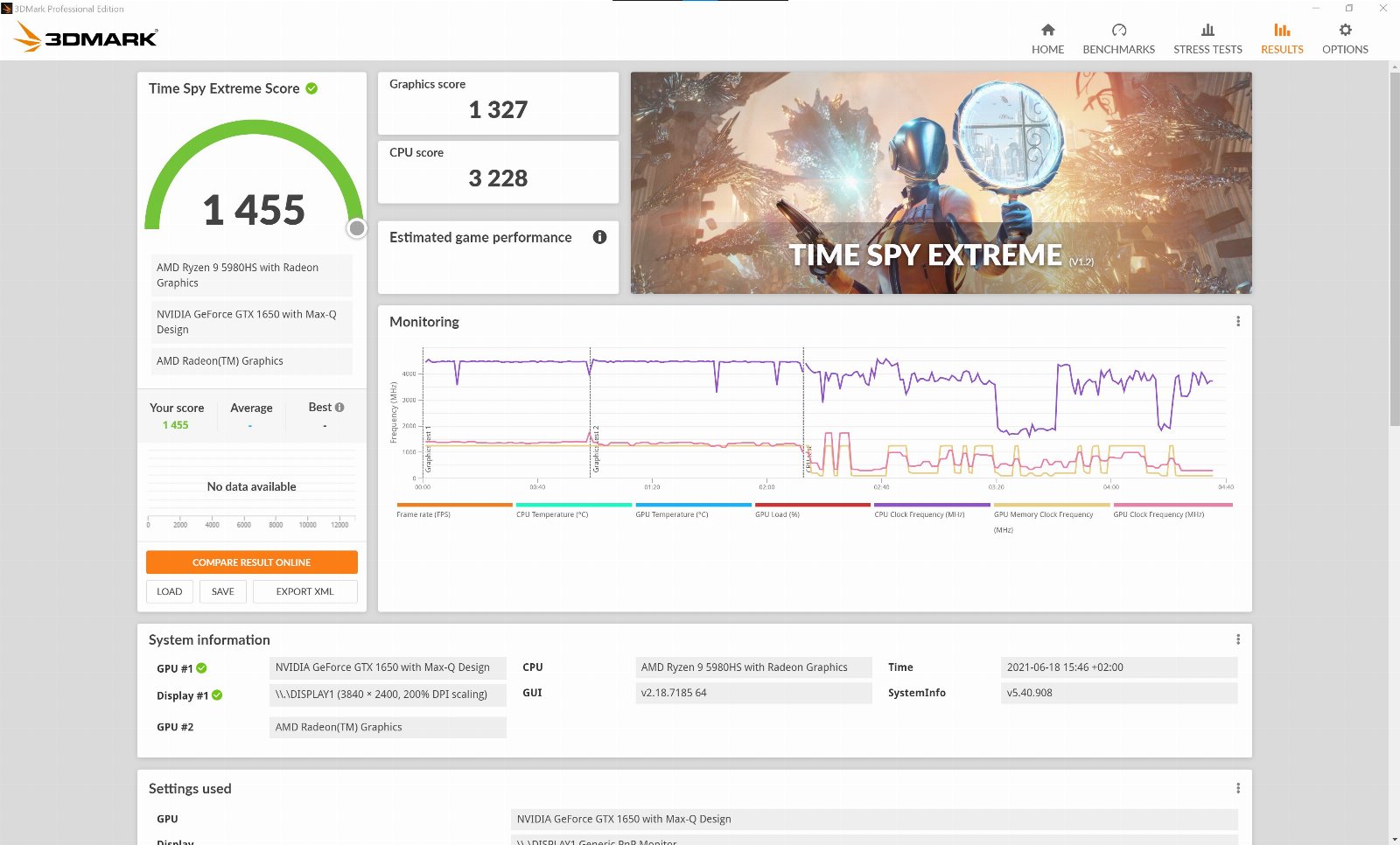Click the green score validation checkmark
The width and height of the screenshot is (1400, 845).
coord(311,88)
